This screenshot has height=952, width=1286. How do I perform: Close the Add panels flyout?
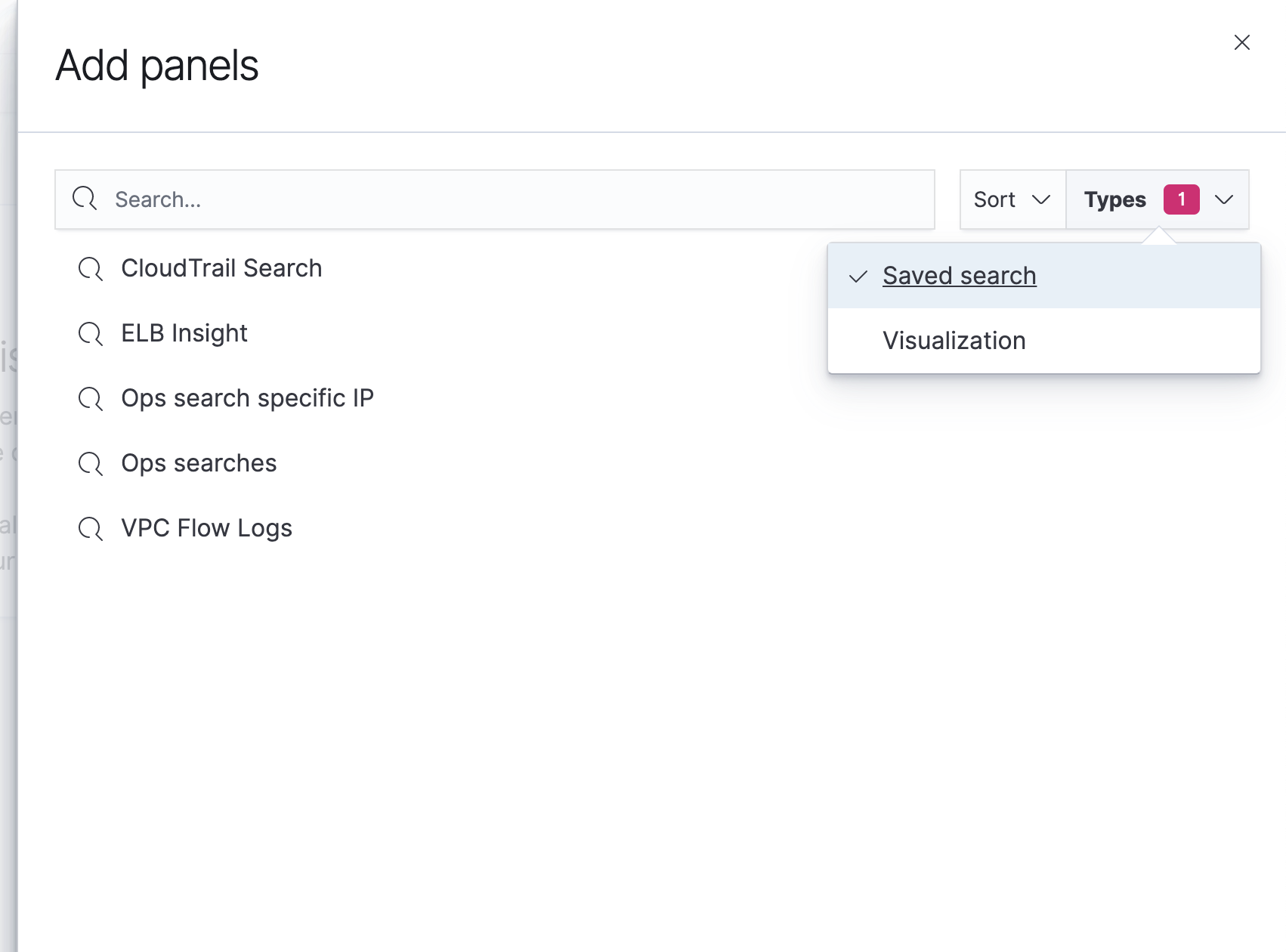pos(1241,42)
